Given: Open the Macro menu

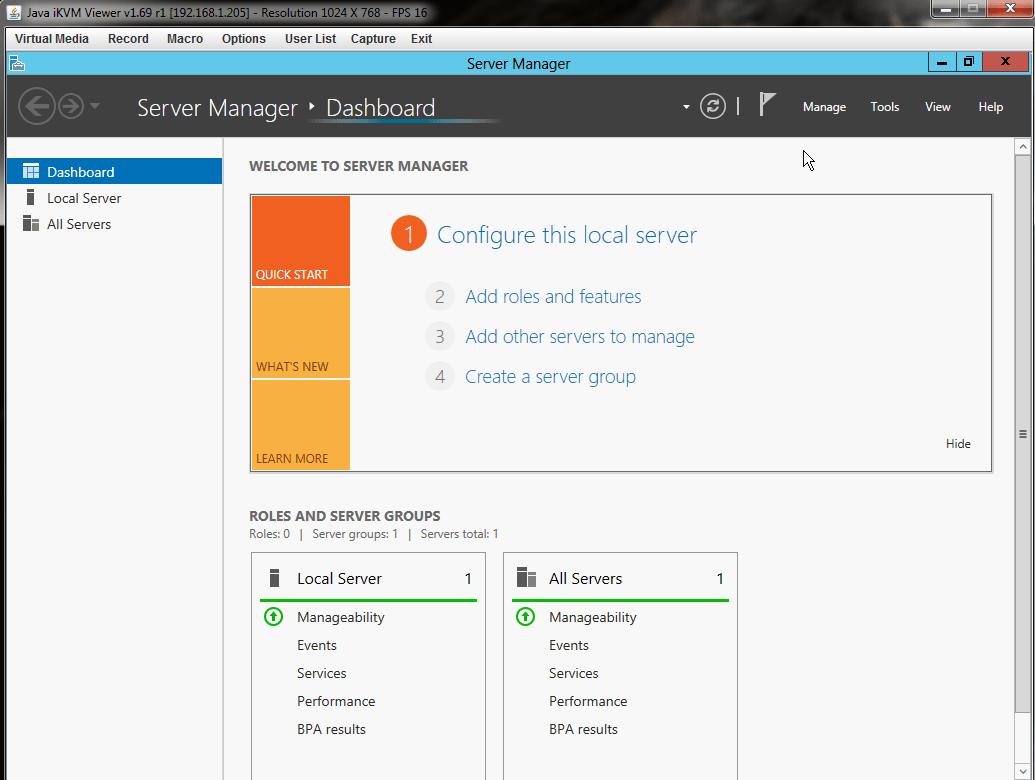Looking at the screenshot, I should 184,38.
